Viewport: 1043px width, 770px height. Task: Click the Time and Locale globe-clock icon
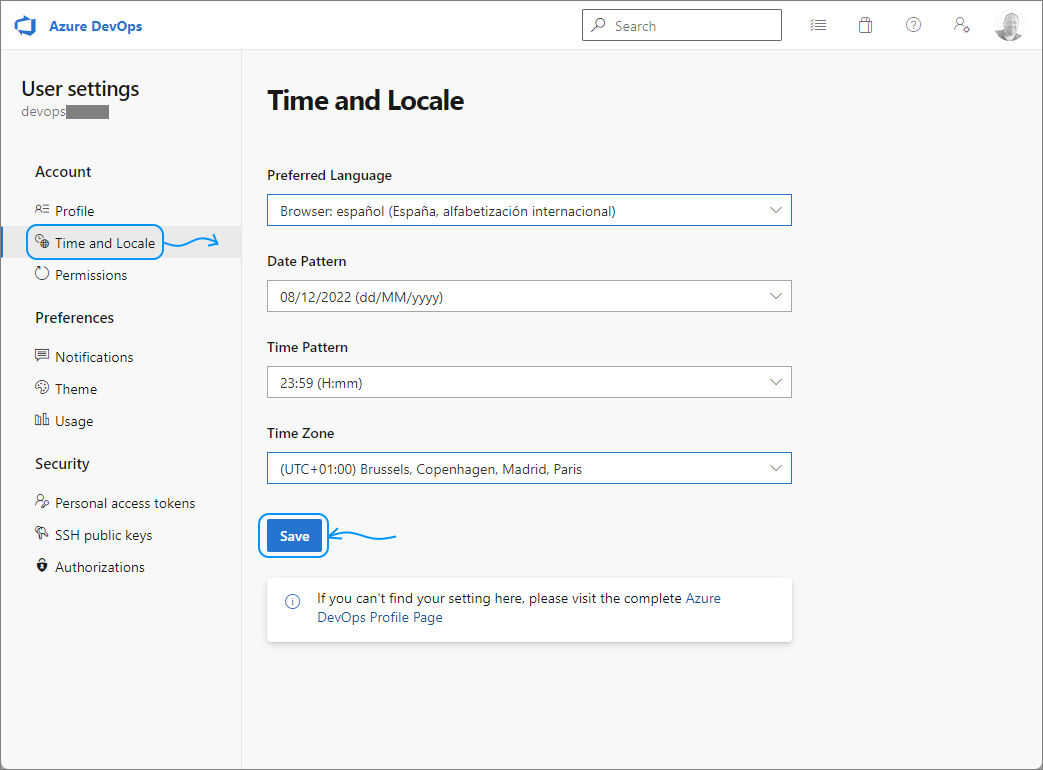[x=42, y=241]
